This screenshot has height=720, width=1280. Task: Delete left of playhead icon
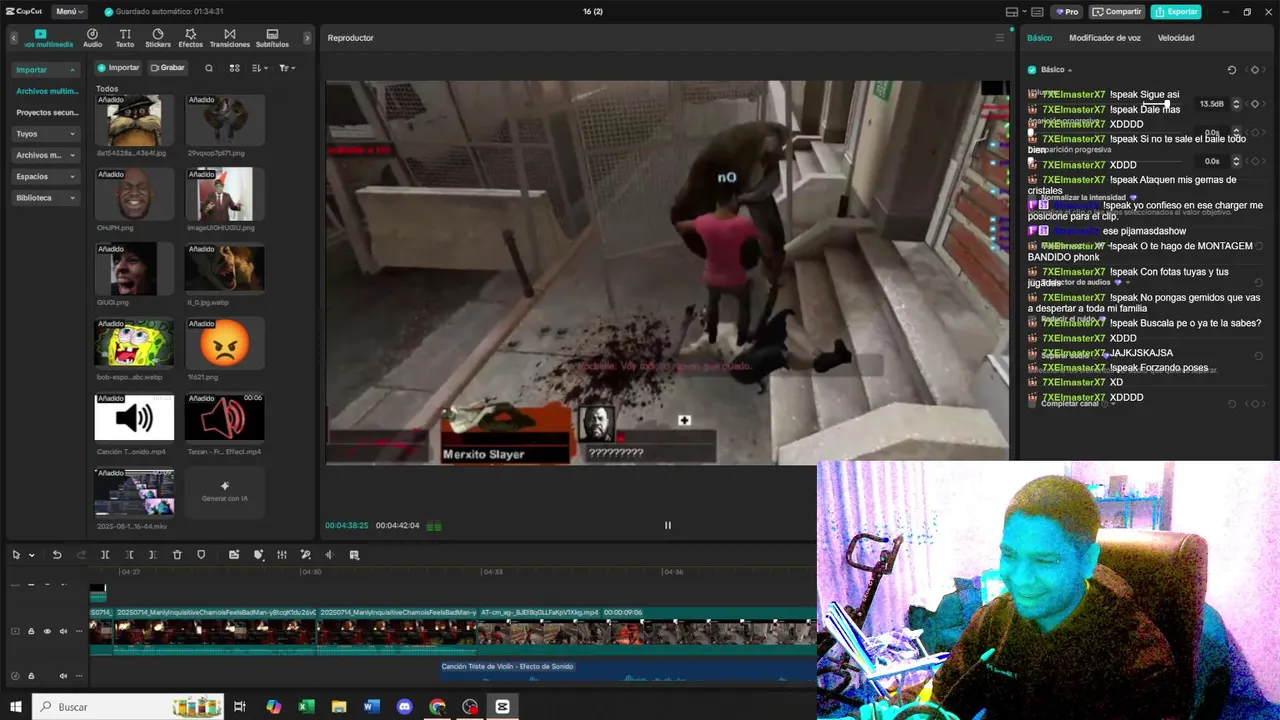[129, 555]
